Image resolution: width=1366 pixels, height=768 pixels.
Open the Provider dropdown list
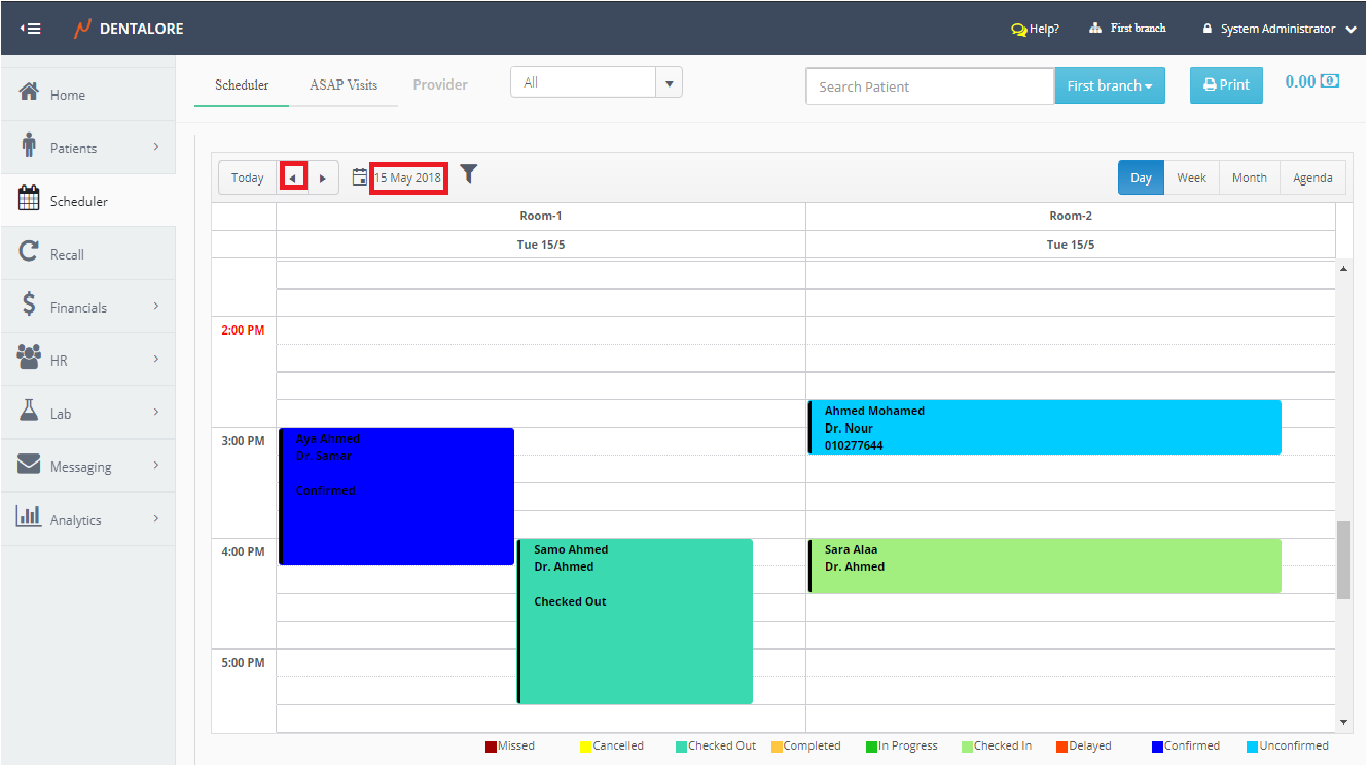pyautogui.click(x=669, y=83)
